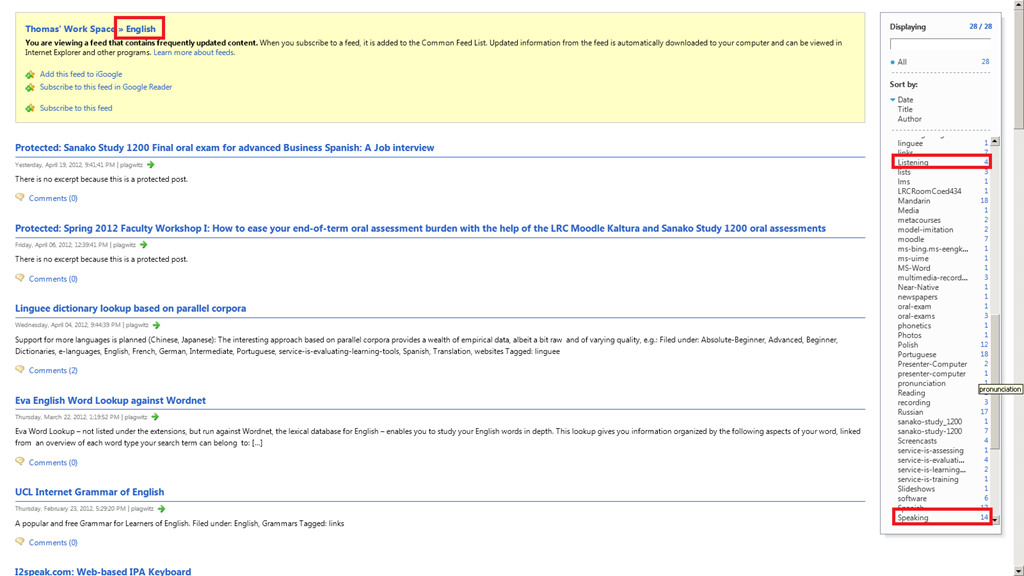
Task: Select the All filter in sidebar
Action: click(x=902, y=62)
